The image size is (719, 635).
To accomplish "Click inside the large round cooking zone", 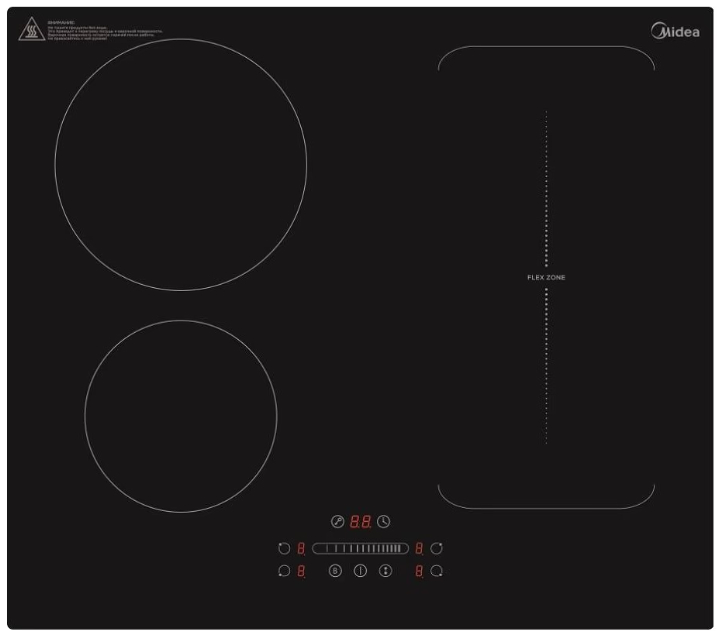I will click(x=181, y=164).
